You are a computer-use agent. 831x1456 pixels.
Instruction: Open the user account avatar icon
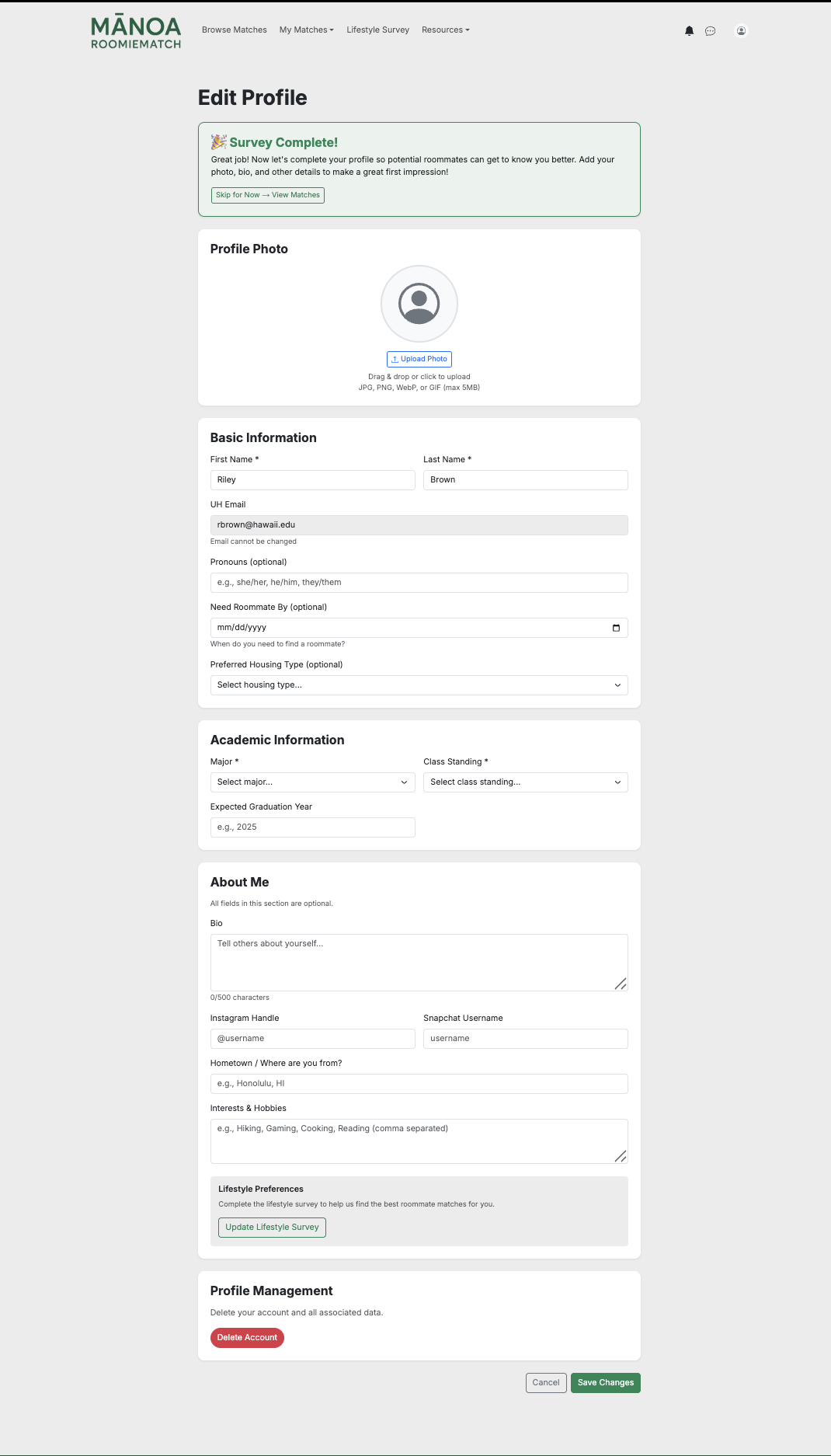[x=741, y=31]
